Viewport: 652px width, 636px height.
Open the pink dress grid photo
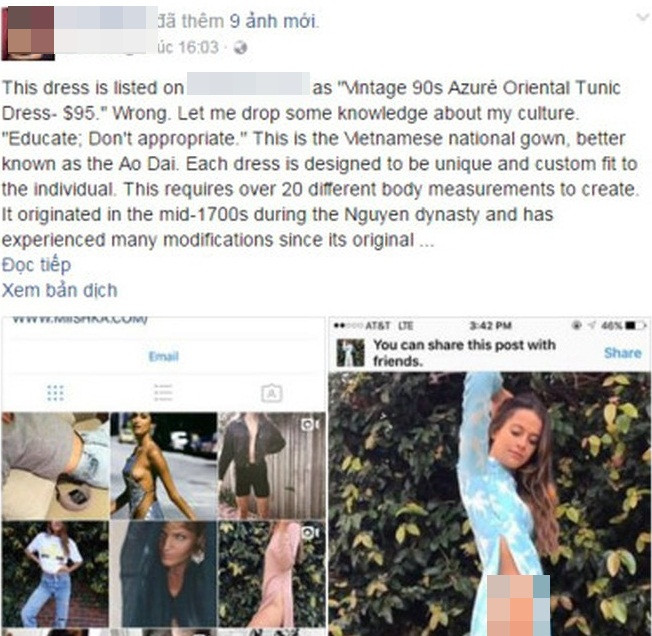pos(272,574)
